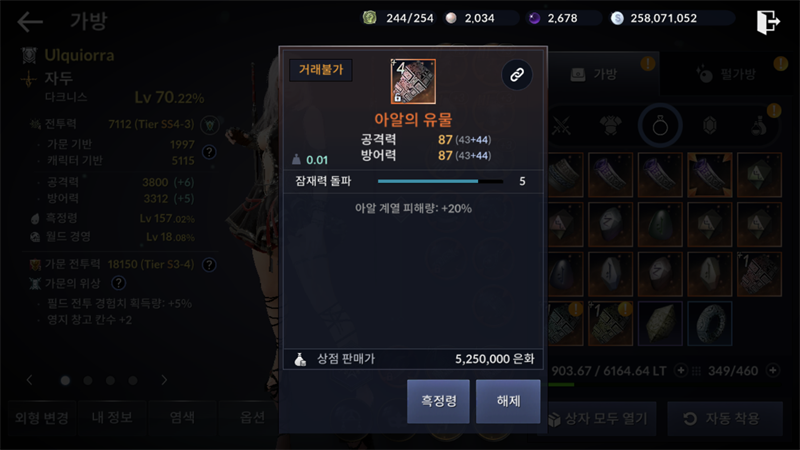Switch to the 펄가방 tab
800x450 pixels.
tap(730, 74)
